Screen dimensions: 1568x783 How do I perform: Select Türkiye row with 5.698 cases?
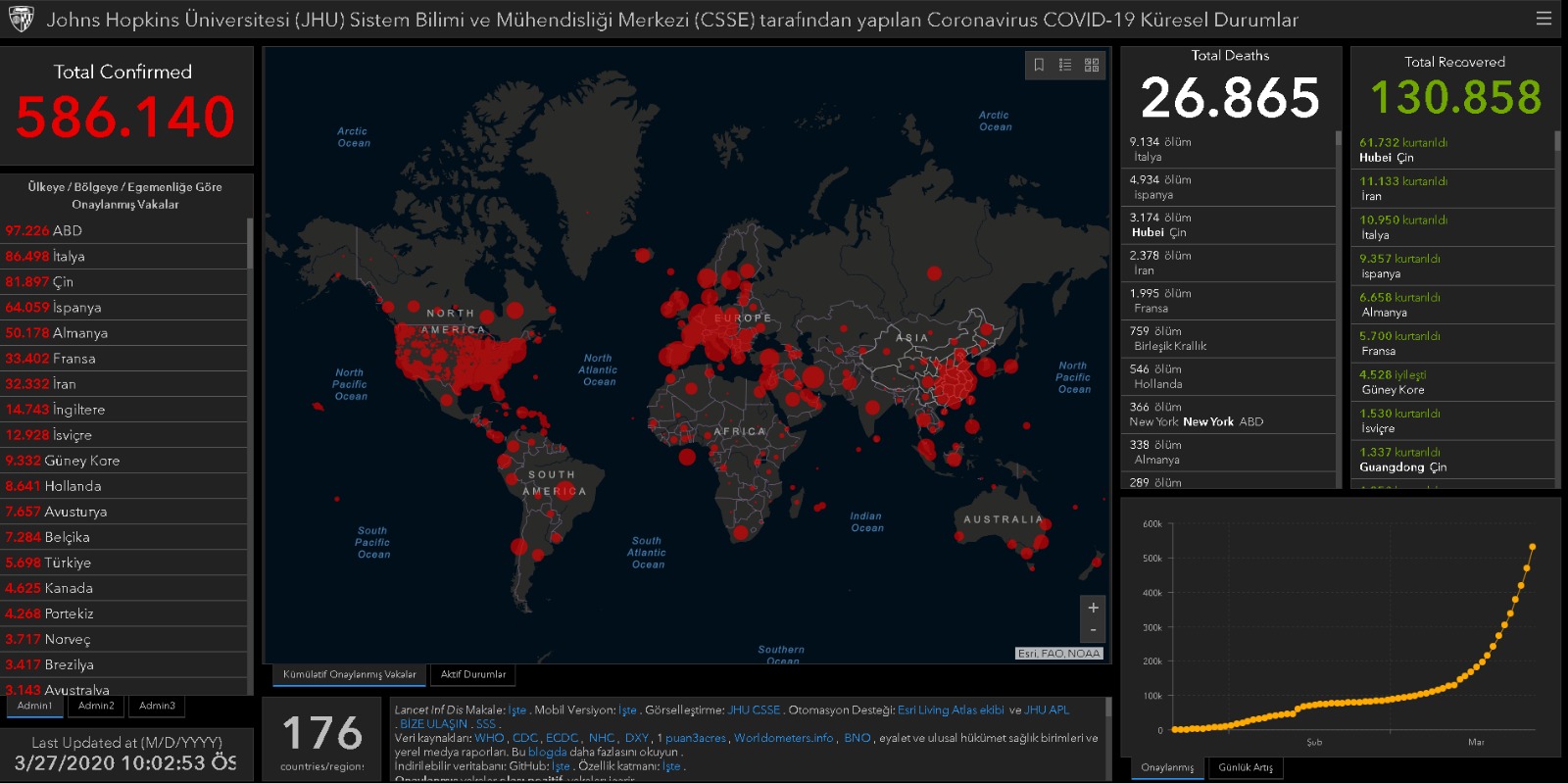[x=123, y=562]
